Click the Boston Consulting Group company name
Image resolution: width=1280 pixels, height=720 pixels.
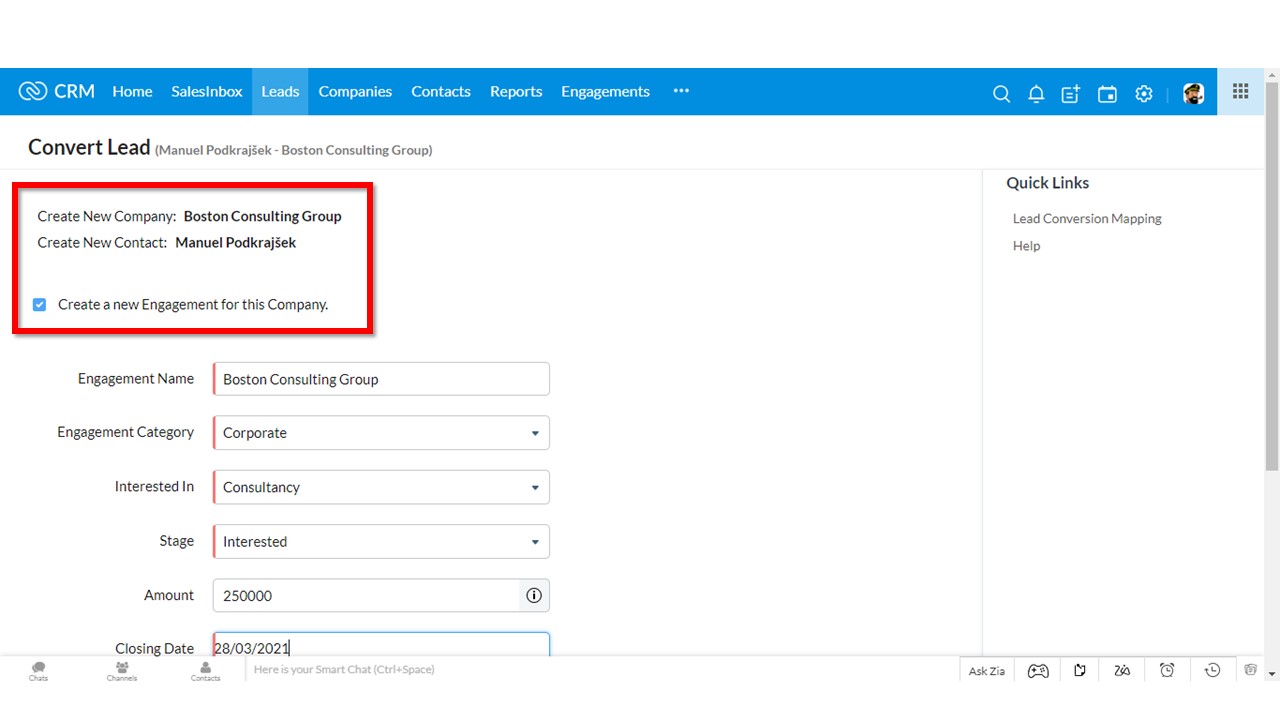click(x=263, y=216)
